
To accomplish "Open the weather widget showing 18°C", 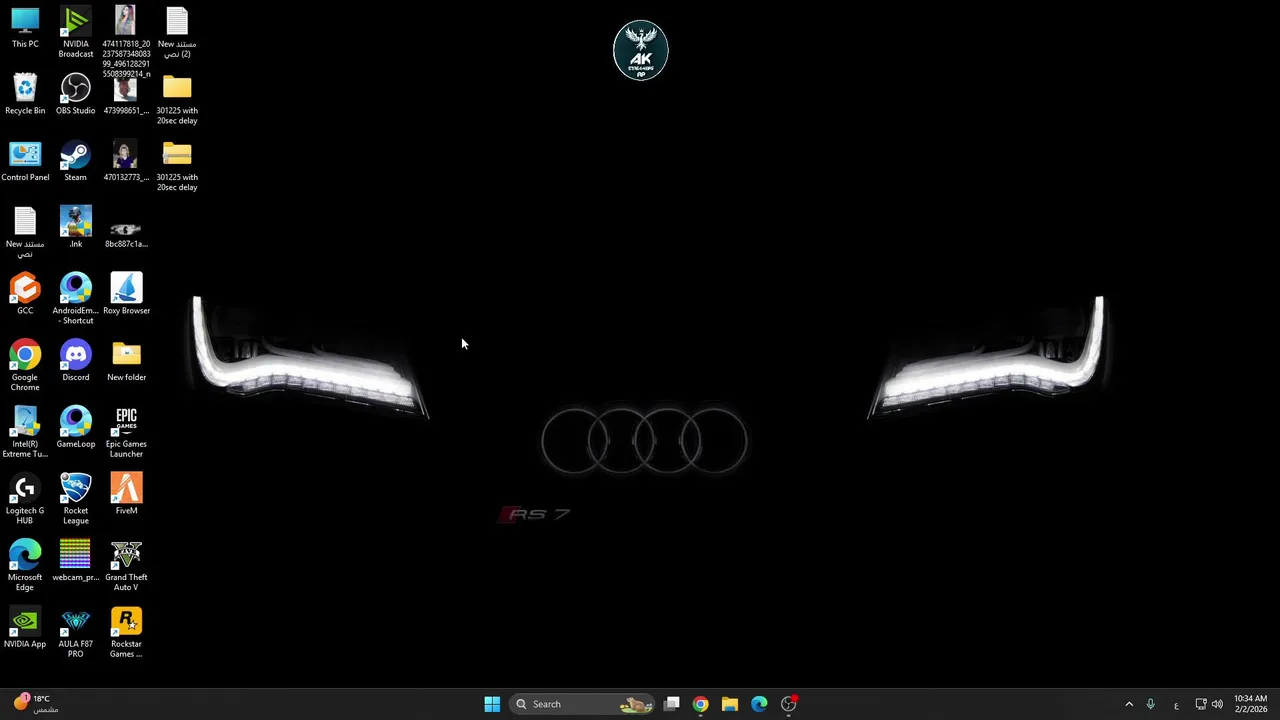I will tap(36, 704).
